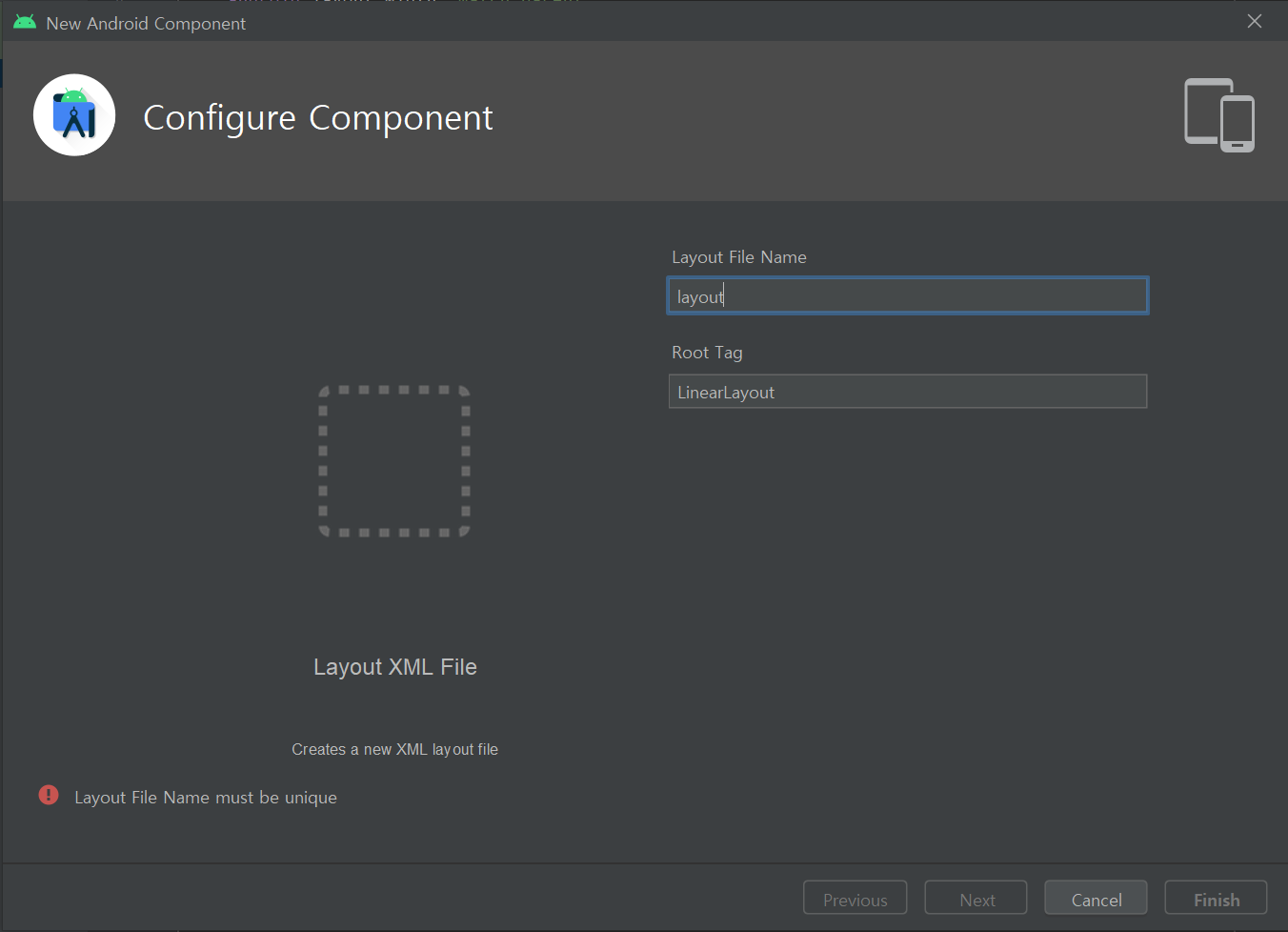The image size is (1288, 932).
Task: Click the 'Layout File Name must be unique' message
Action: click(x=206, y=798)
